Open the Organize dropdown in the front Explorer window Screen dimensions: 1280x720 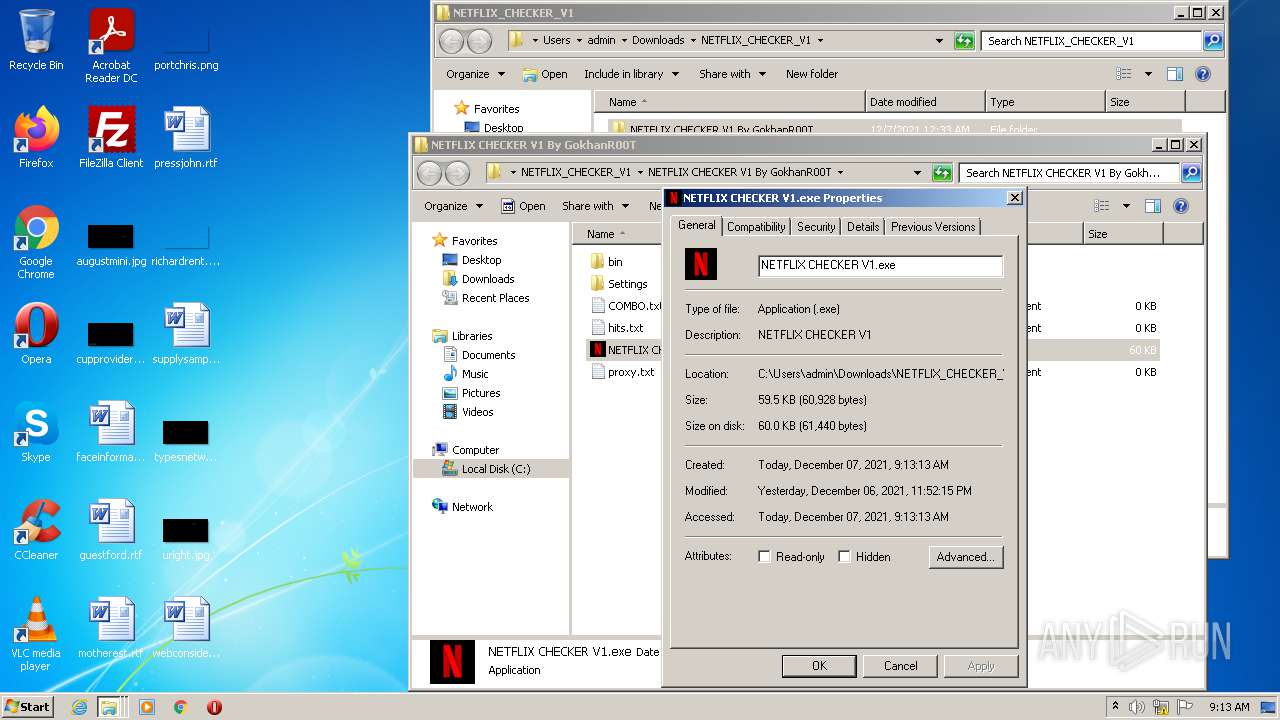(x=453, y=206)
